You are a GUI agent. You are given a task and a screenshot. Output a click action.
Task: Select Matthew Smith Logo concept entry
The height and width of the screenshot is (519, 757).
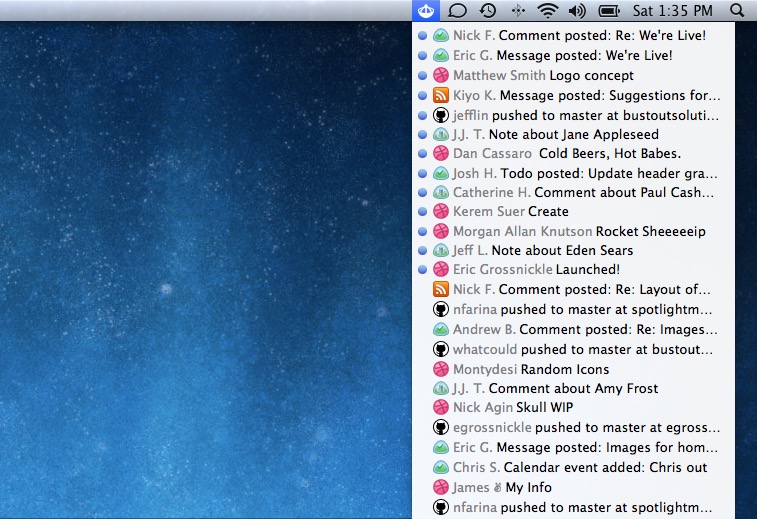coord(574,75)
